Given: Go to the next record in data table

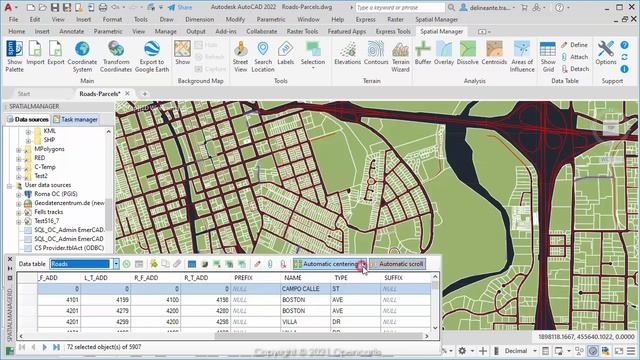Looking at the screenshot, I should click(x=44, y=347).
